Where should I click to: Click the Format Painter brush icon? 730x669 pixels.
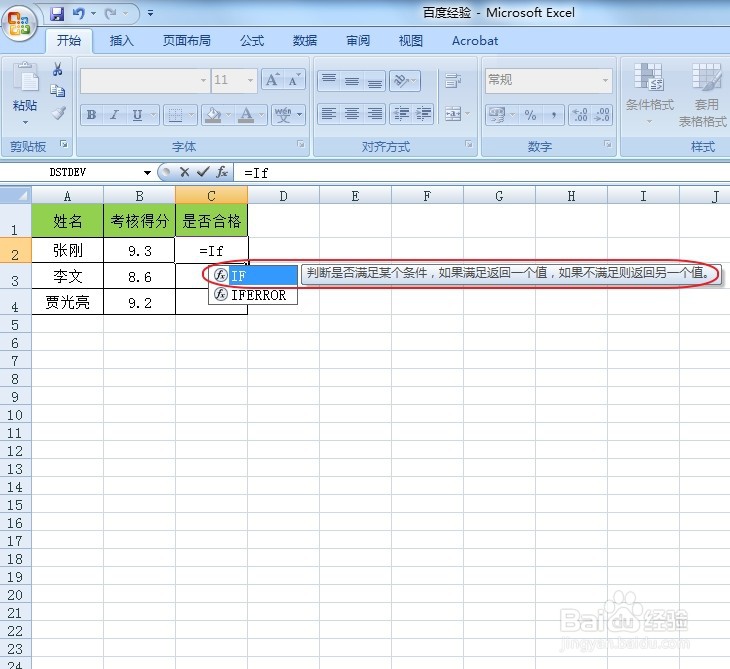click(58, 112)
